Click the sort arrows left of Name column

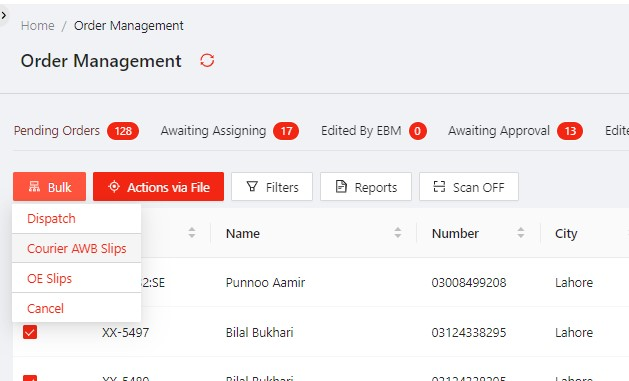[192, 233]
